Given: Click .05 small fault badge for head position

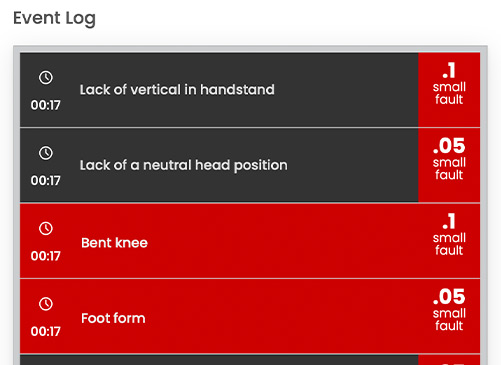Looking at the screenshot, I should (449, 165).
